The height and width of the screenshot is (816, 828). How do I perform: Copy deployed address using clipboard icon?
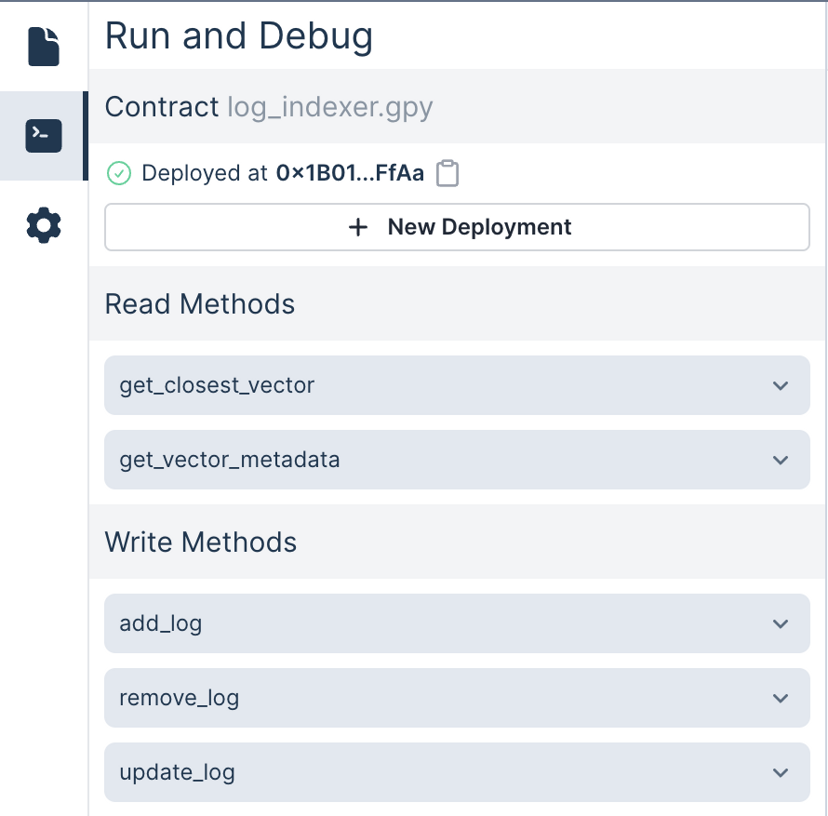(447, 173)
